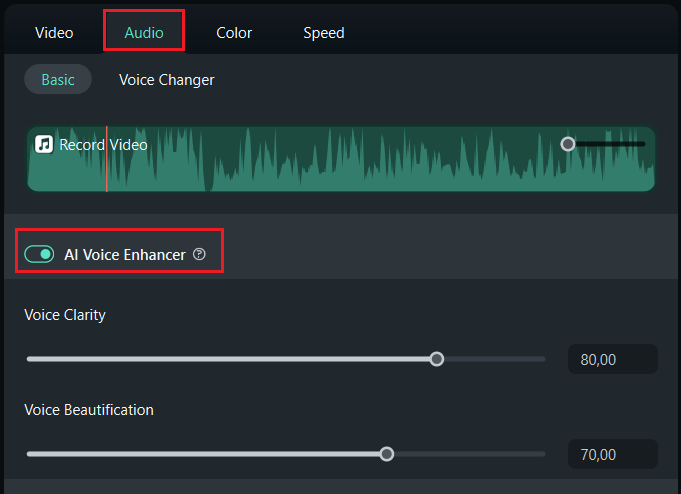
Task: Open the Audio tab
Action: (x=144, y=33)
